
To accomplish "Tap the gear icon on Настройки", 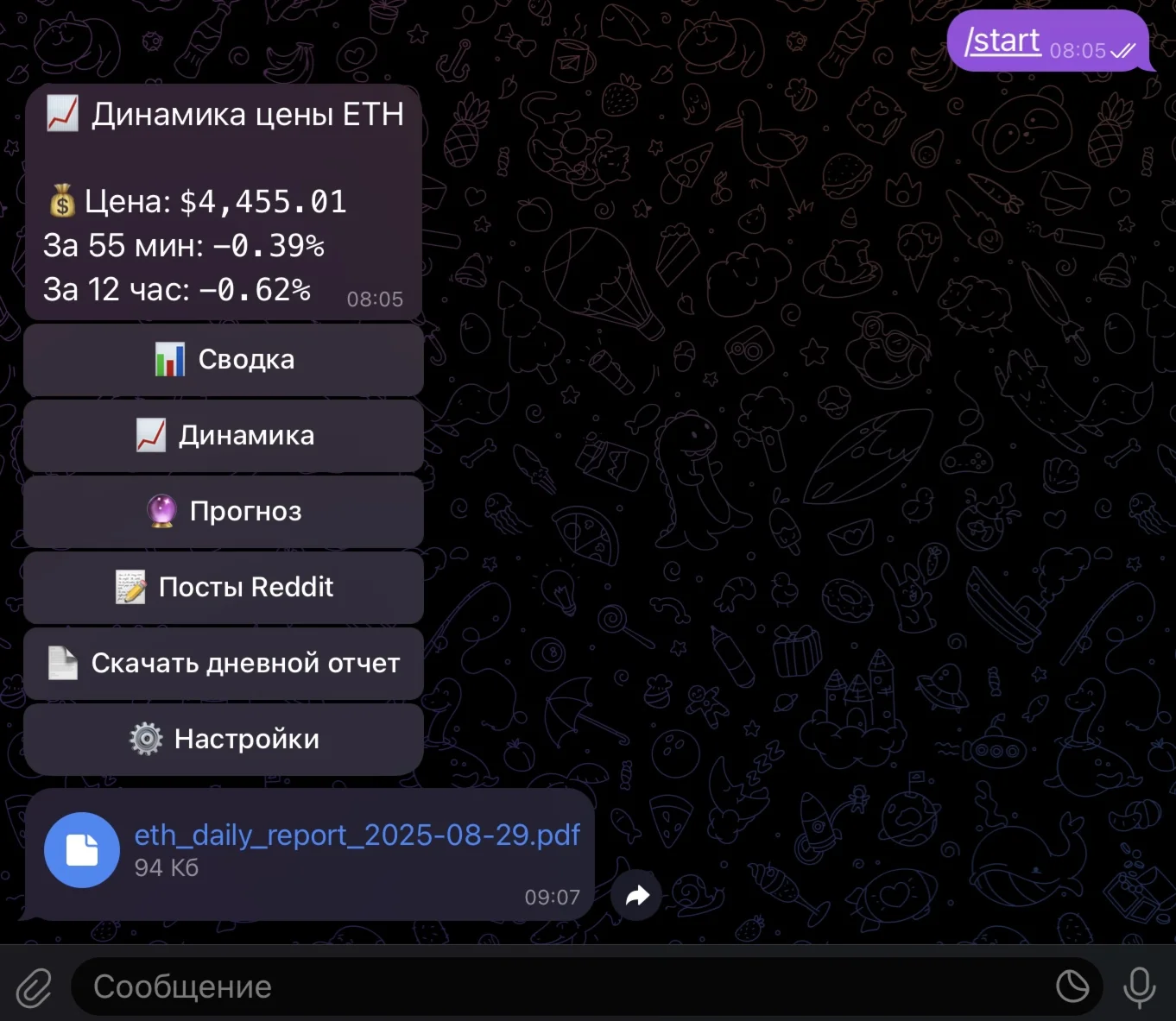I will pos(146,739).
